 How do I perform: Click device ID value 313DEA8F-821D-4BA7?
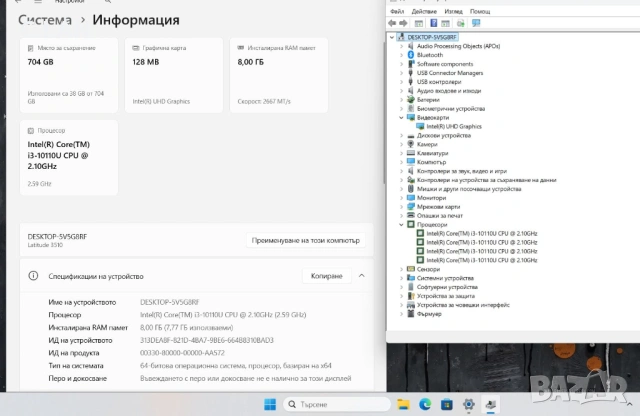click(207, 340)
